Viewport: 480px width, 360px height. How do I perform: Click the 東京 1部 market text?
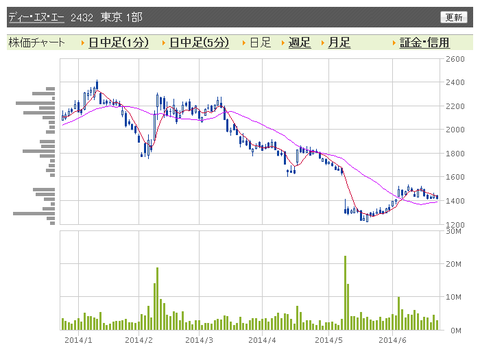coord(122,17)
